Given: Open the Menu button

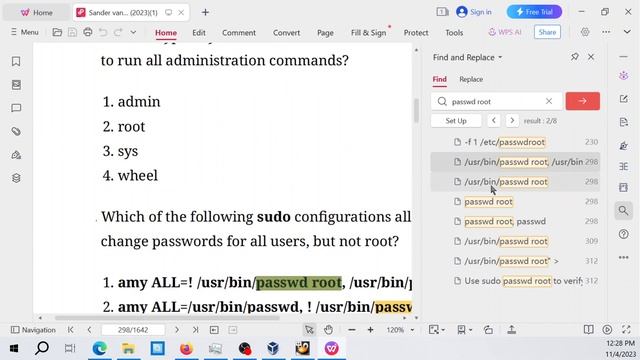Looking at the screenshot, I should tap(24, 32).
